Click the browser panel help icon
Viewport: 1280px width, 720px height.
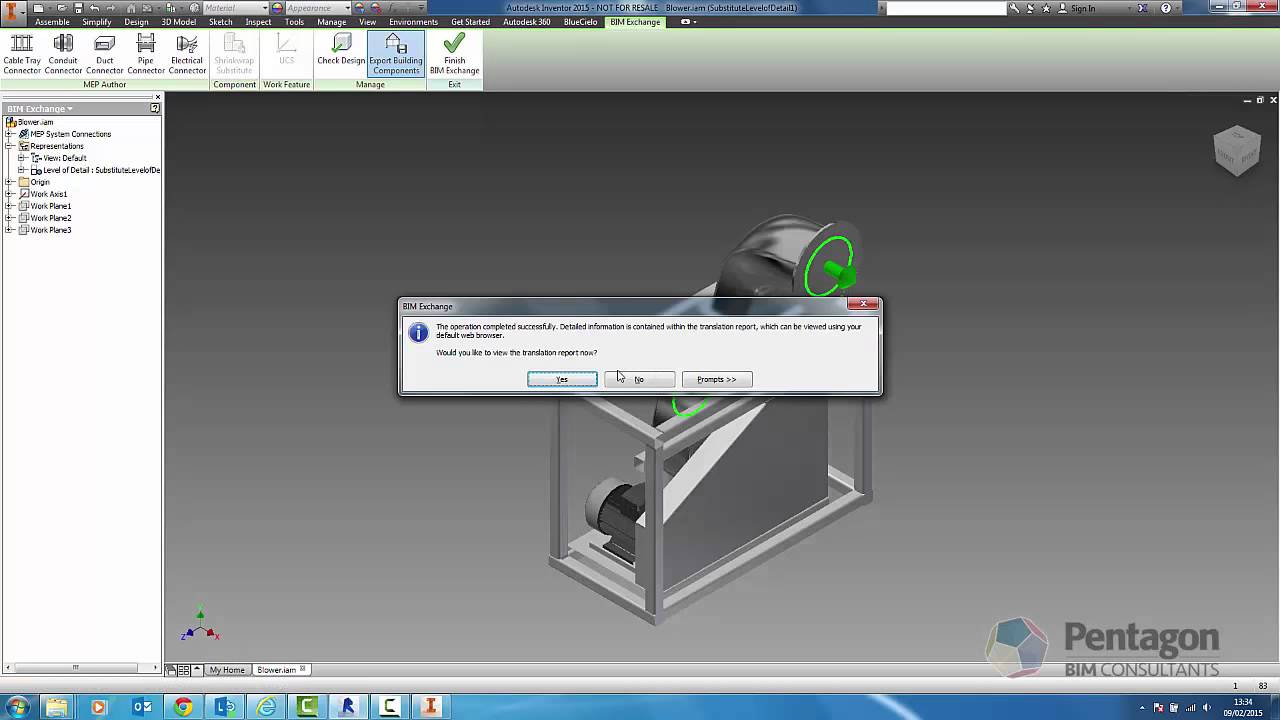pos(155,108)
